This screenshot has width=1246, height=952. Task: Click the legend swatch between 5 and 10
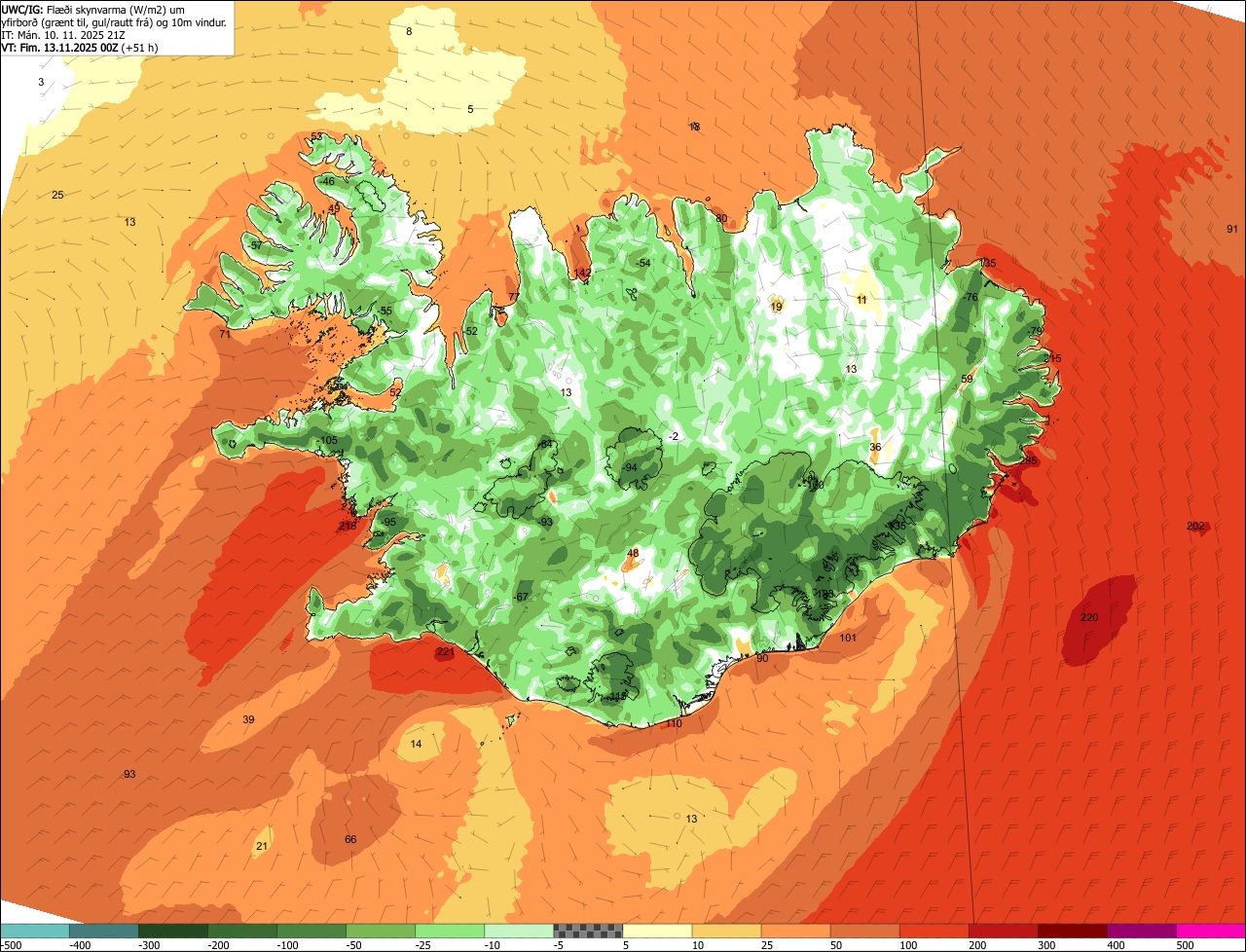657,931
